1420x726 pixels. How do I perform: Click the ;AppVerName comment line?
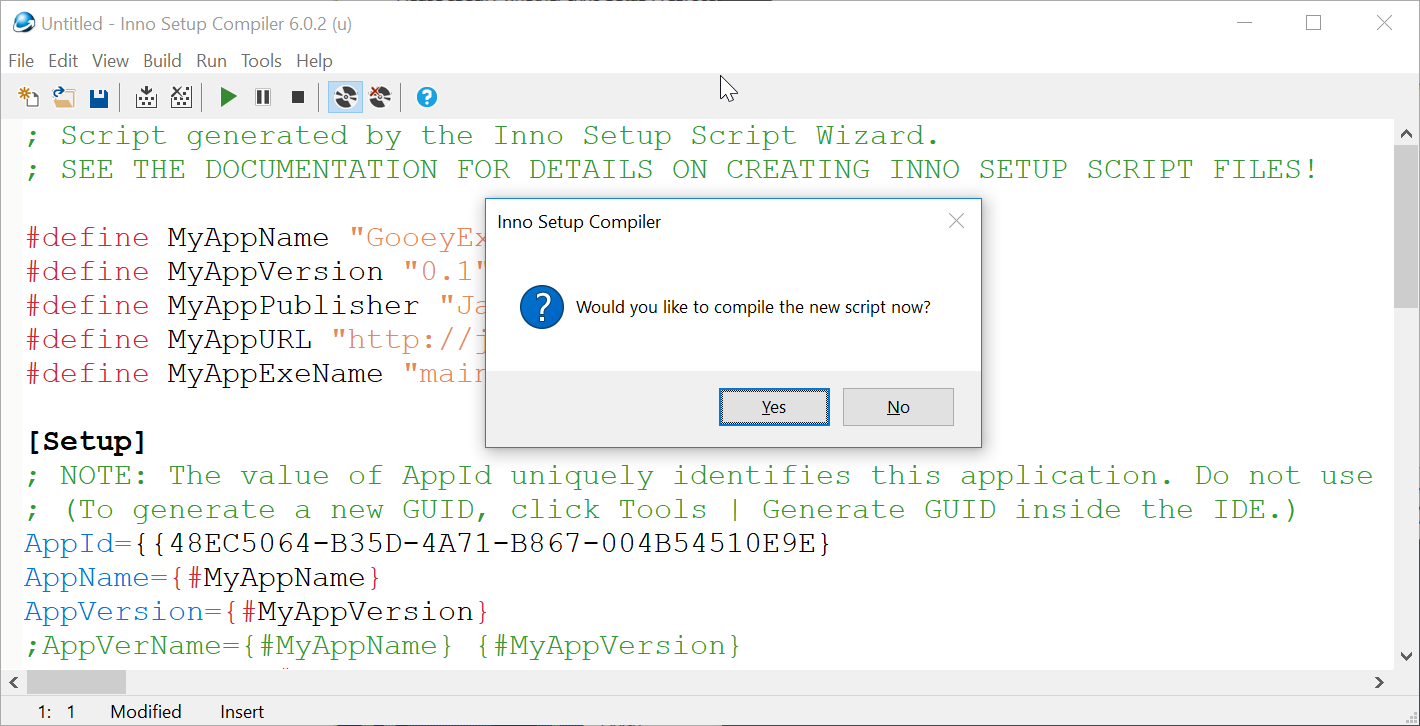click(x=383, y=646)
